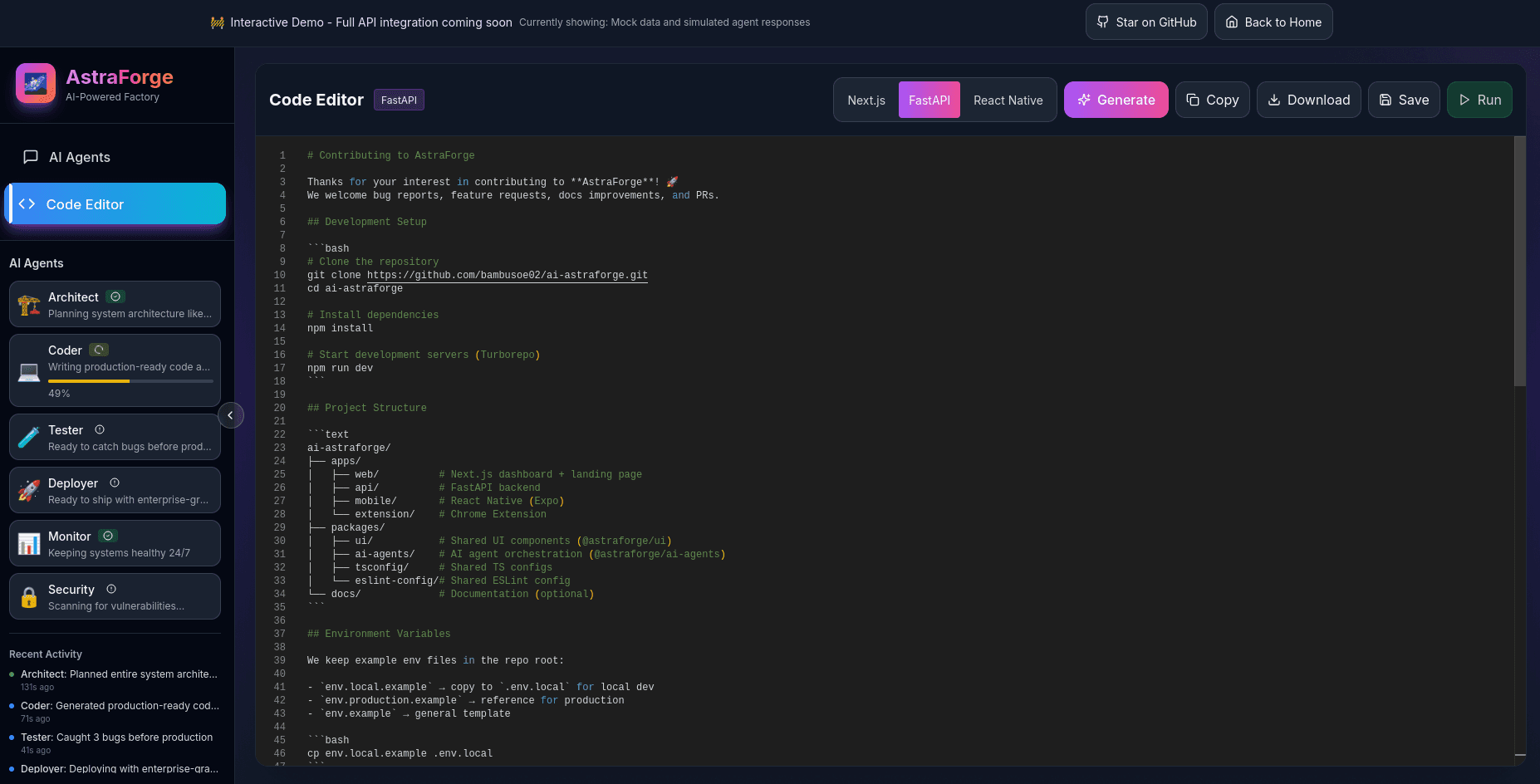This screenshot has height=784, width=1540.
Task: Click the Monitor bar chart icon
Action: click(29, 543)
